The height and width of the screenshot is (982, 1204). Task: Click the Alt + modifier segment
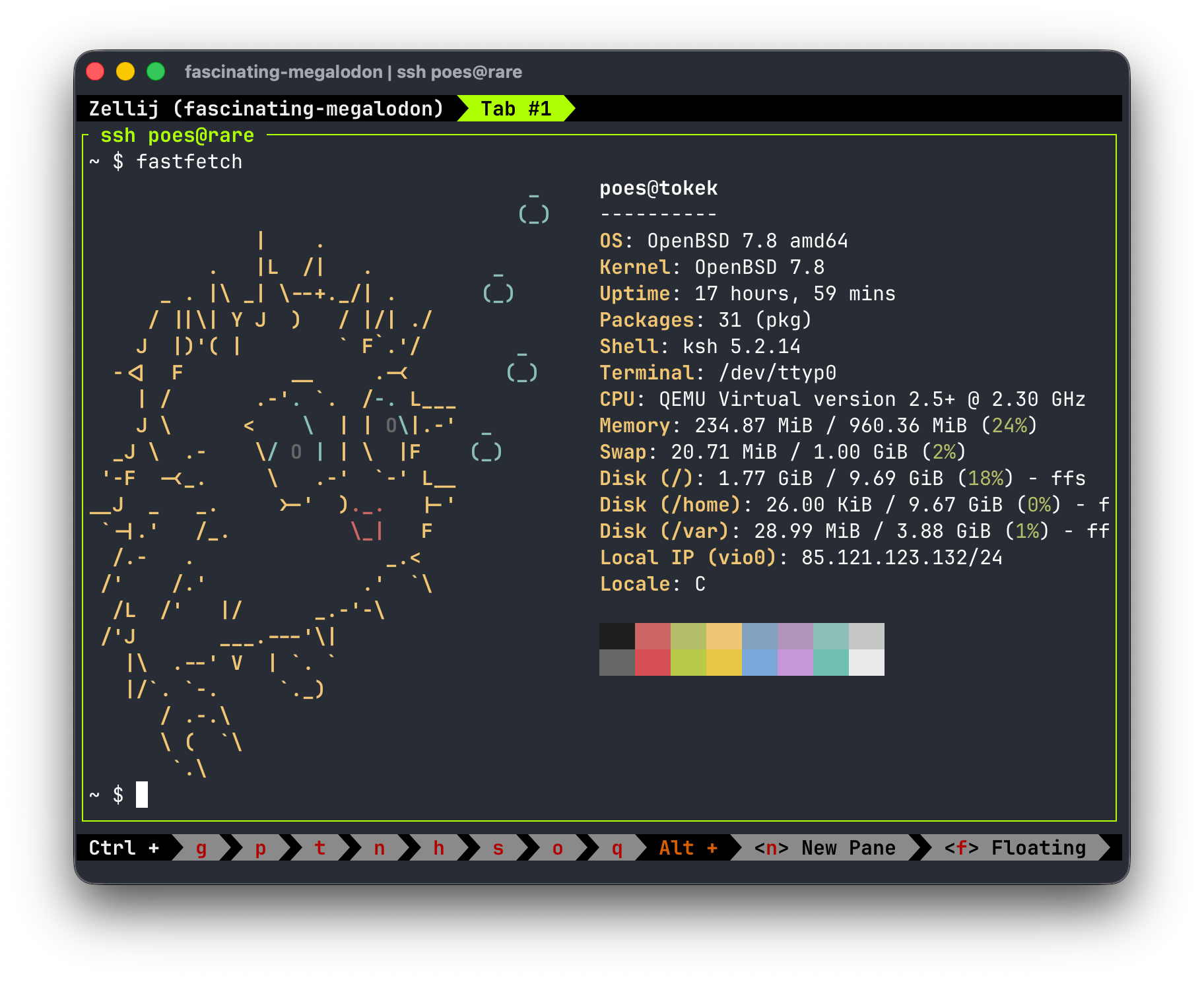[688, 848]
